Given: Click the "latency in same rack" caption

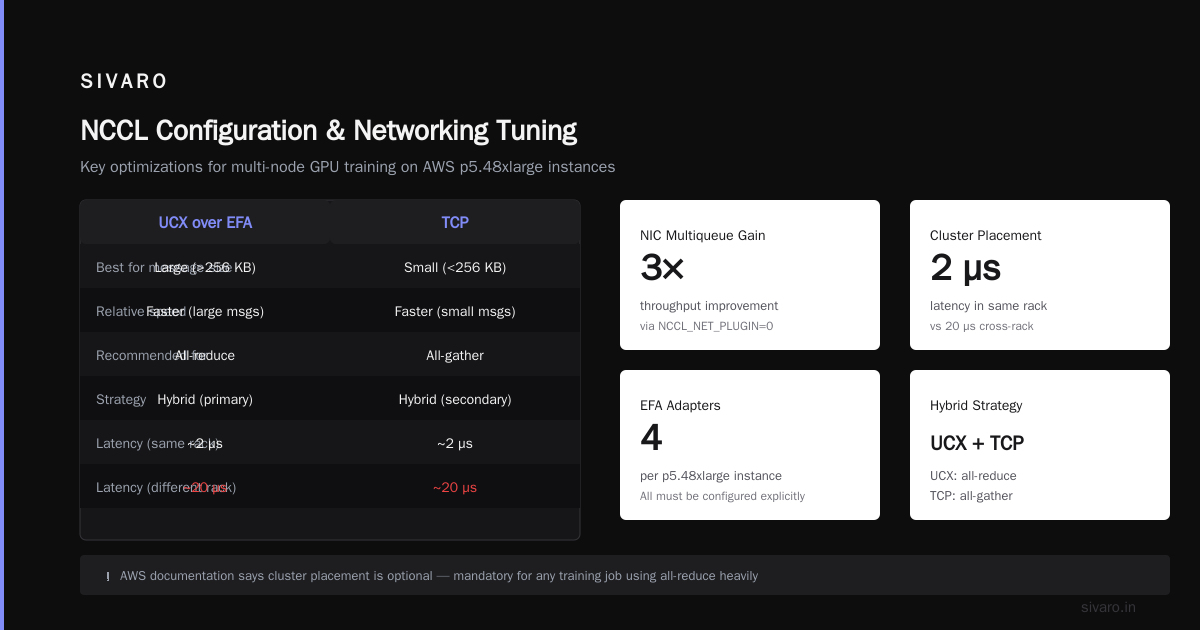Looking at the screenshot, I should pyautogui.click(x=989, y=306).
